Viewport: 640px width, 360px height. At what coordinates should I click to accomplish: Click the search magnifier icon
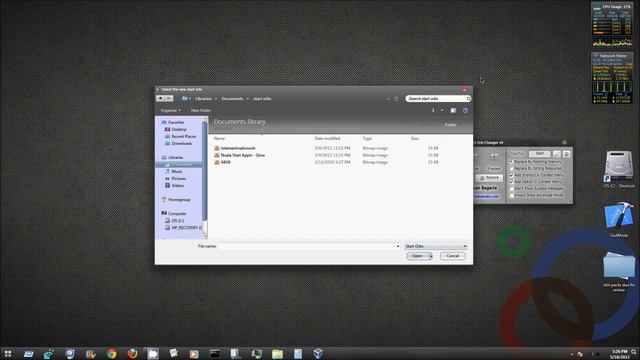pyautogui.click(x=468, y=99)
